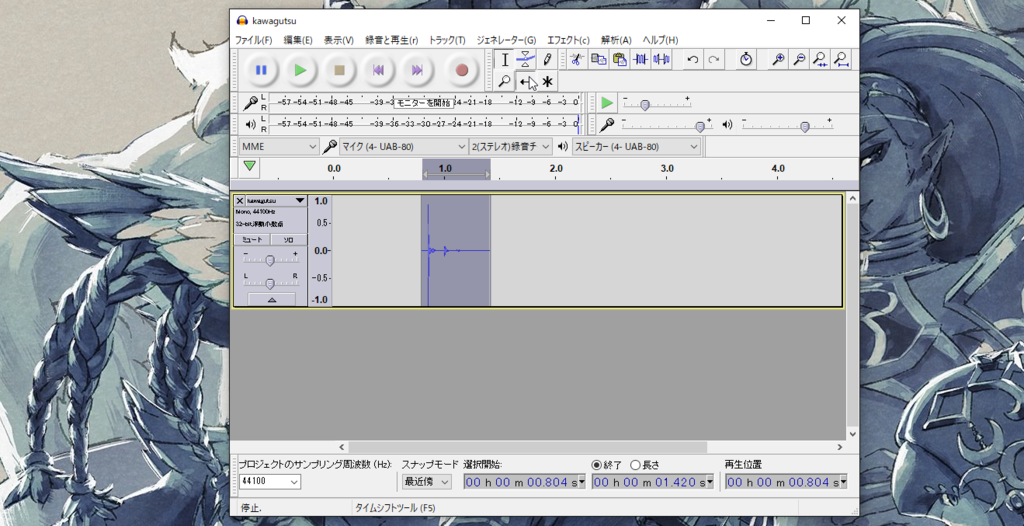Screen dimensions: 1024x526
Task: Select the Multi-tool asterisk icon
Action: (547, 81)
